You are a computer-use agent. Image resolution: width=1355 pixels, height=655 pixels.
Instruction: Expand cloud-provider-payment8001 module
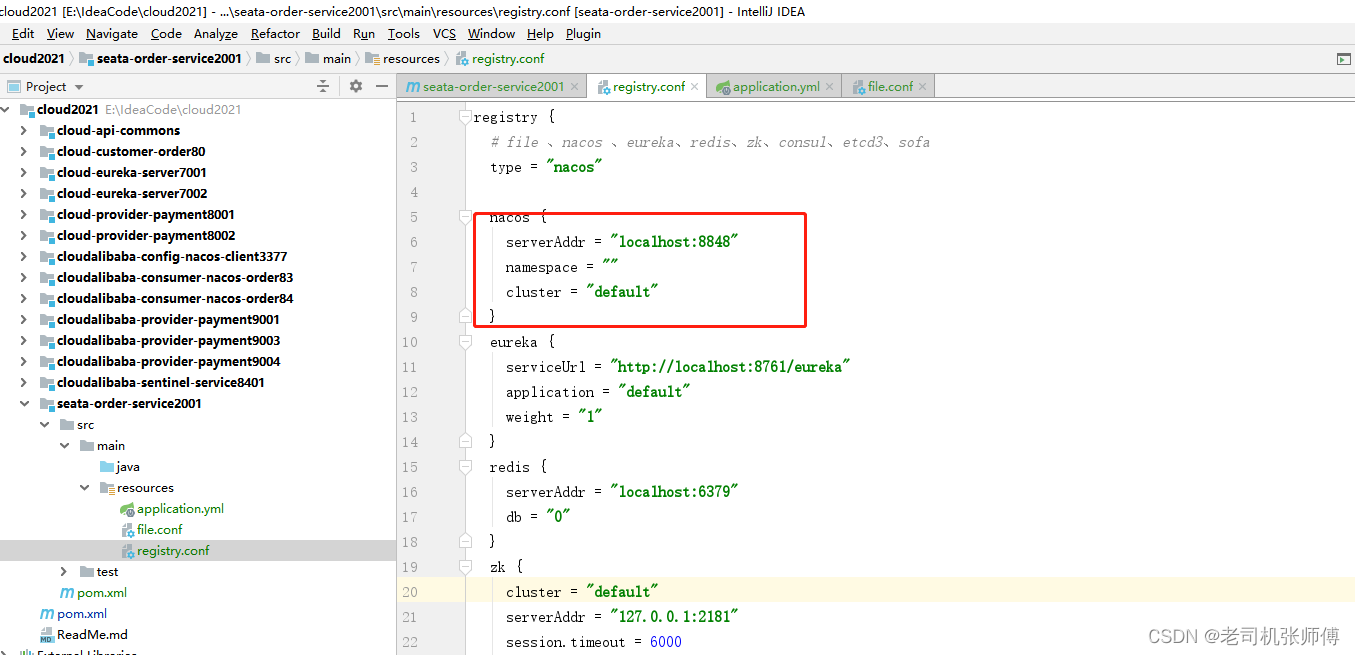24,215
